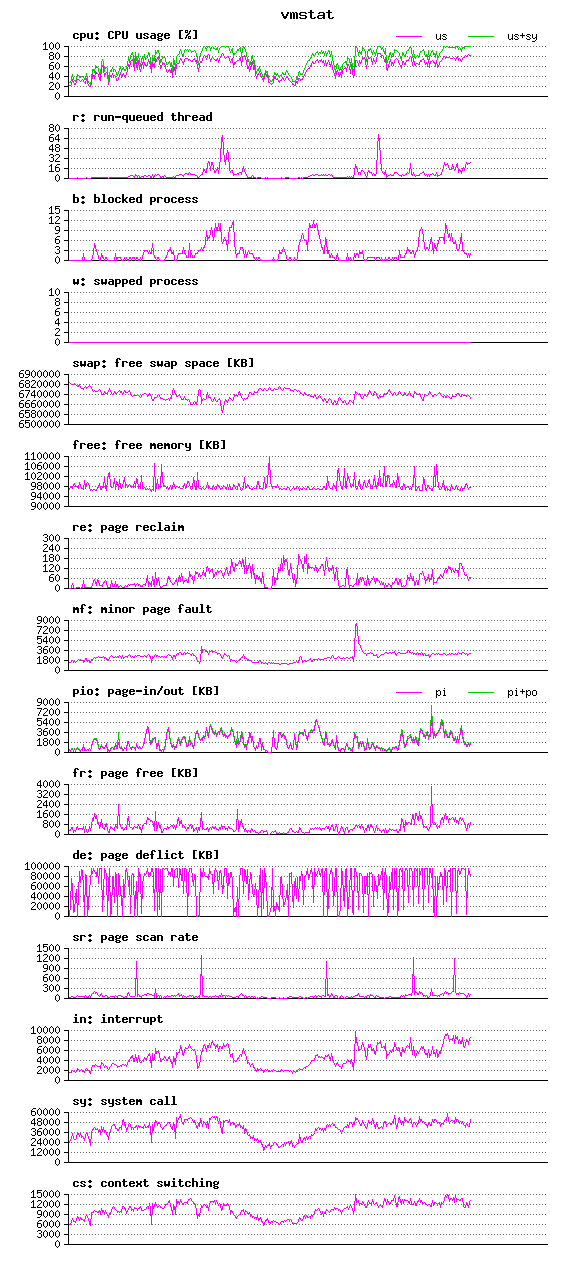
Task: Click the 'r: run-queued thread' label
Action: point(142,117)
